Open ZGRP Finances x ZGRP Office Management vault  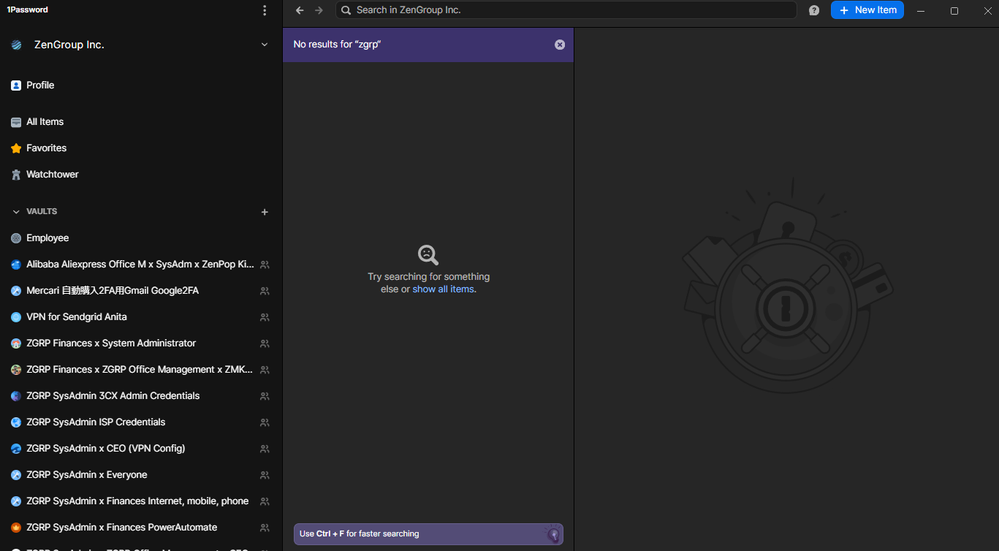(140, 369)
